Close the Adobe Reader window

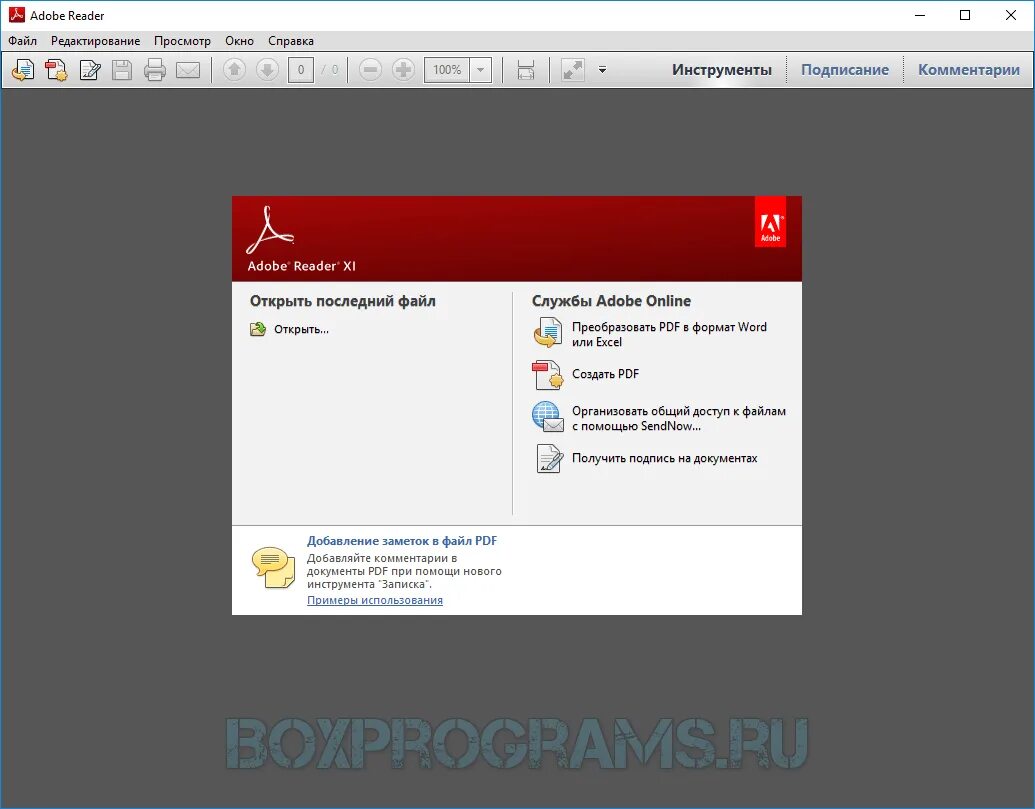click(x=1011, y=15)
